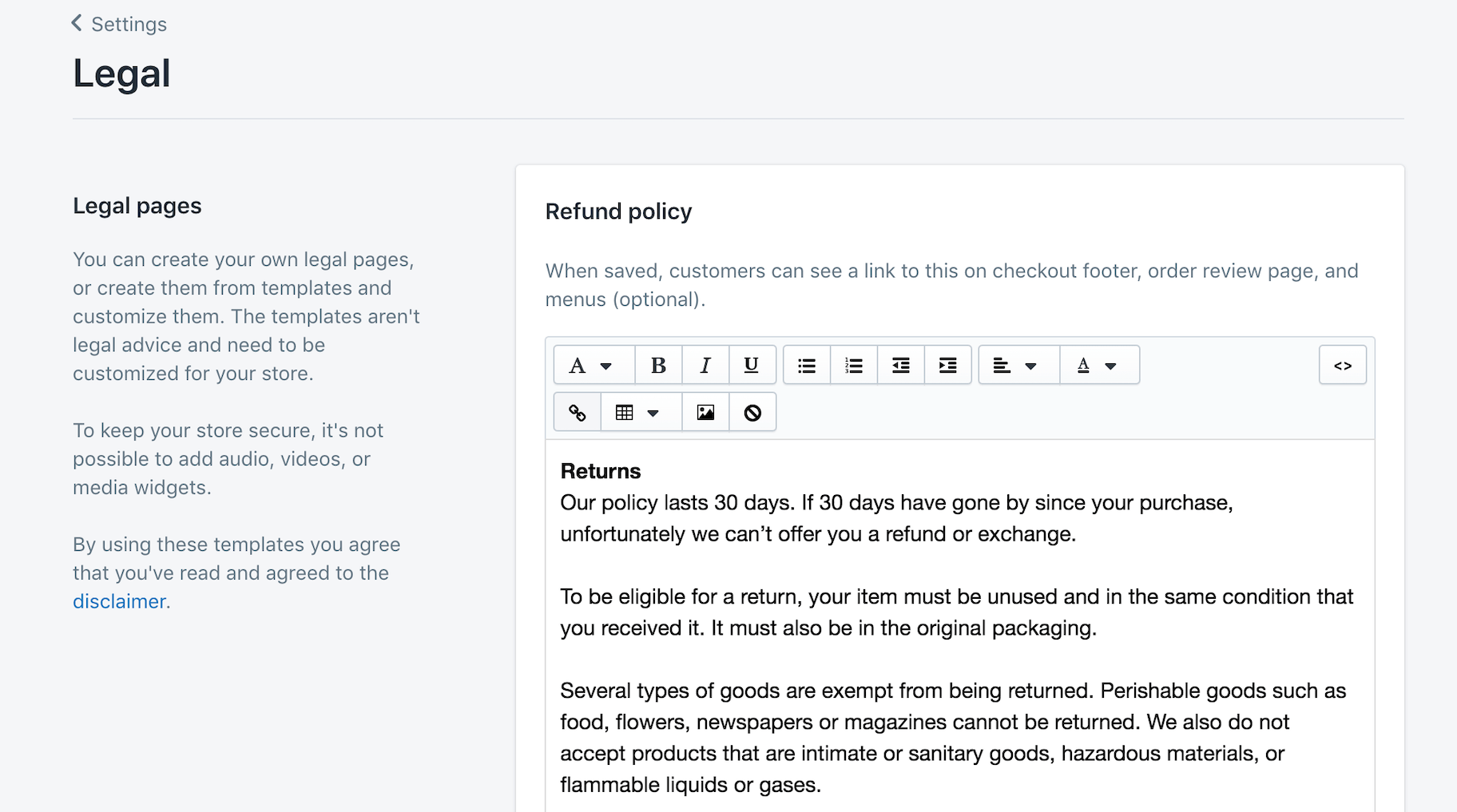
Task: Insert an image into the editor
Action: click(704, 412)
